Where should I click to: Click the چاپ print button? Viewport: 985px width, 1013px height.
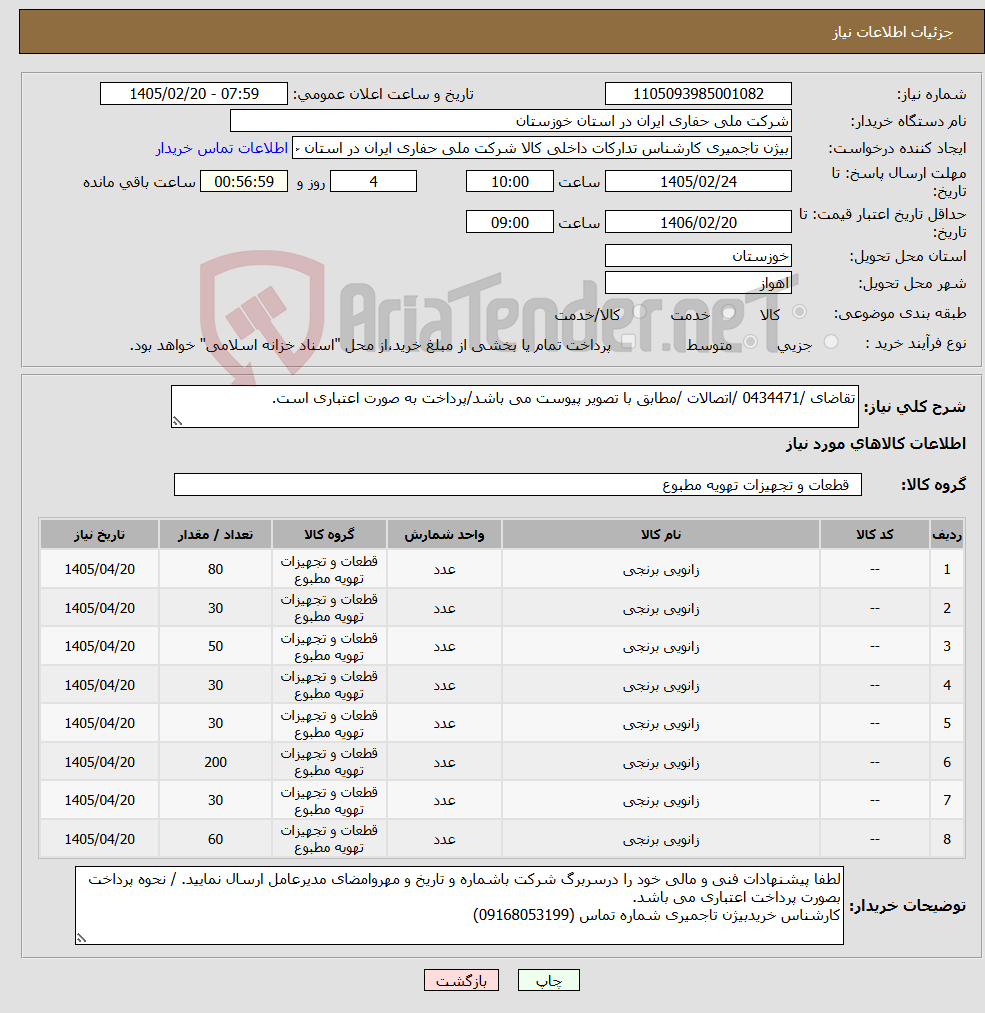pos(548,980)
